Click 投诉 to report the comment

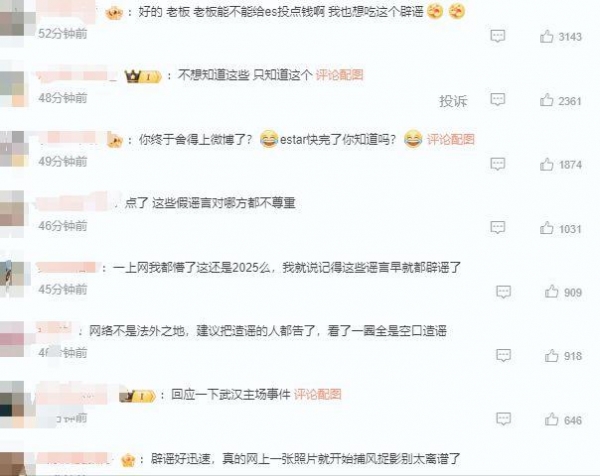pyautogui.click(x=453, y=101)
